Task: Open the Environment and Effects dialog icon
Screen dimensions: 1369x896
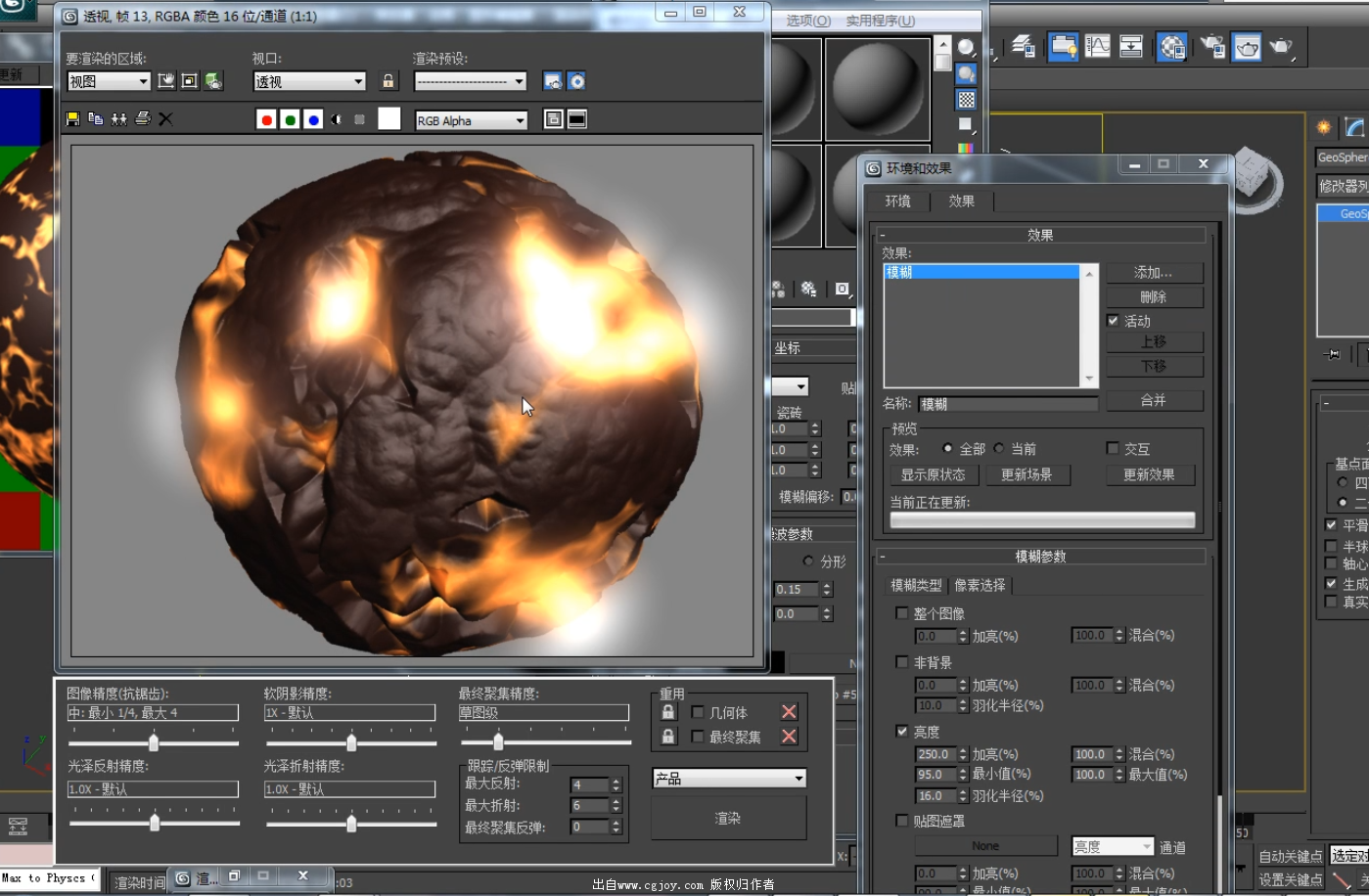Action: point(577,81)
